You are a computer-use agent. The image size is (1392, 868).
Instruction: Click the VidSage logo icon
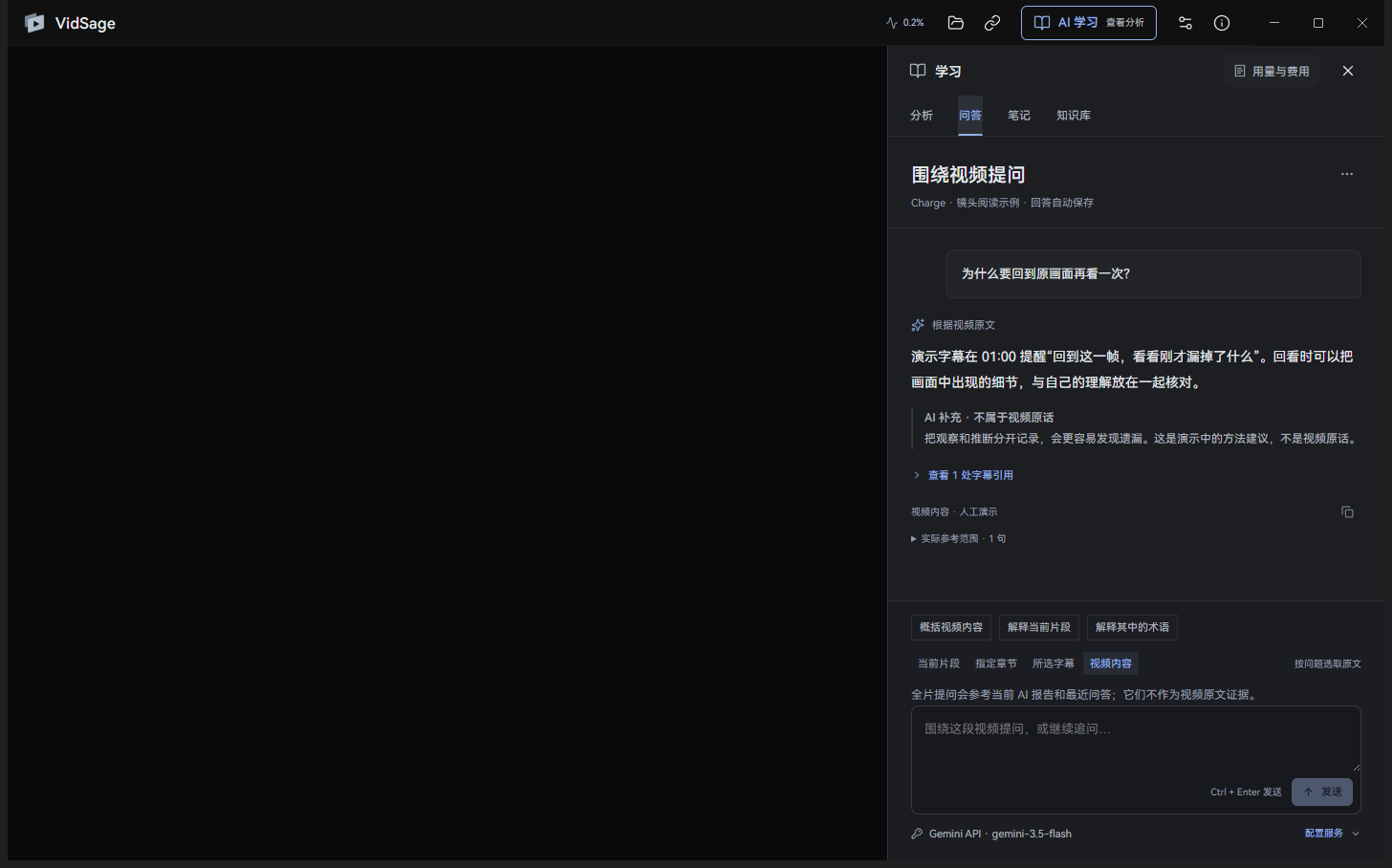click(x=34, y=23)
